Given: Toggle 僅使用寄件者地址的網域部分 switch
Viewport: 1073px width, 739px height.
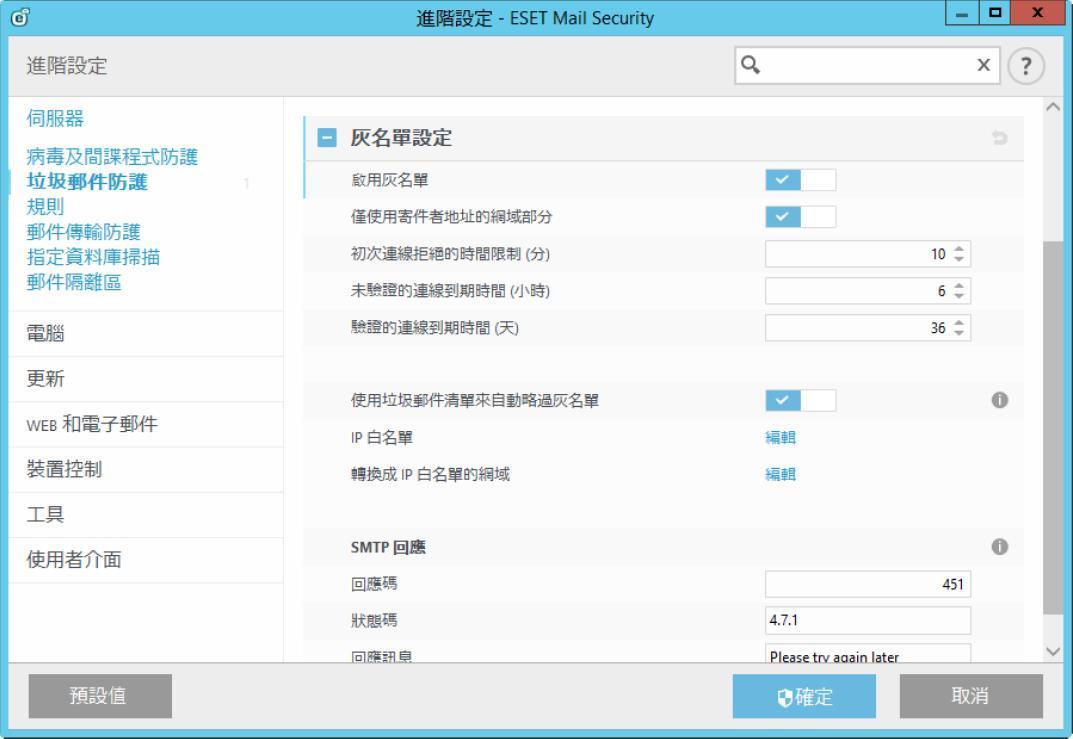Looking at the screenshot, I should [x=800, y=217].
